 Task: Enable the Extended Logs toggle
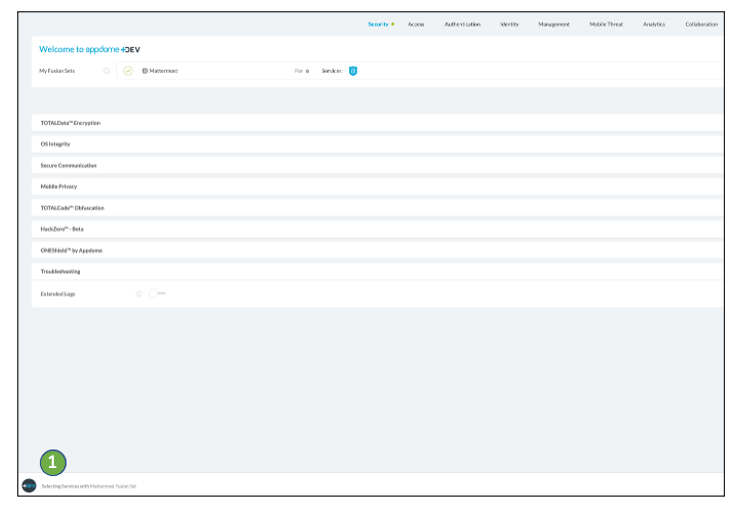click(157, 294)
